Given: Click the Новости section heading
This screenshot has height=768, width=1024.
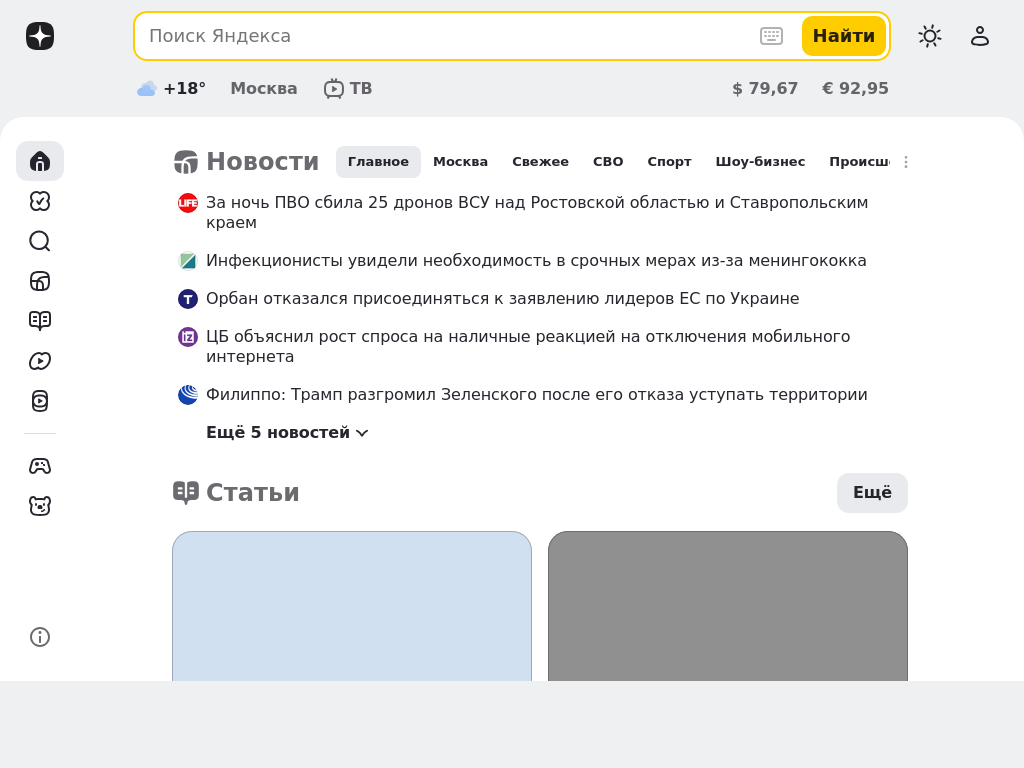Looking at the screenshot, I should click(x=246, y=161).
